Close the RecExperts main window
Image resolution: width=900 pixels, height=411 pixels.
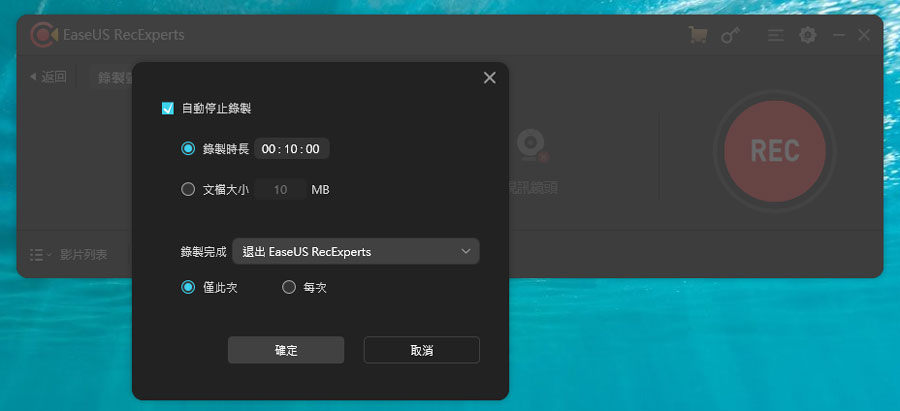coord(864,35)
